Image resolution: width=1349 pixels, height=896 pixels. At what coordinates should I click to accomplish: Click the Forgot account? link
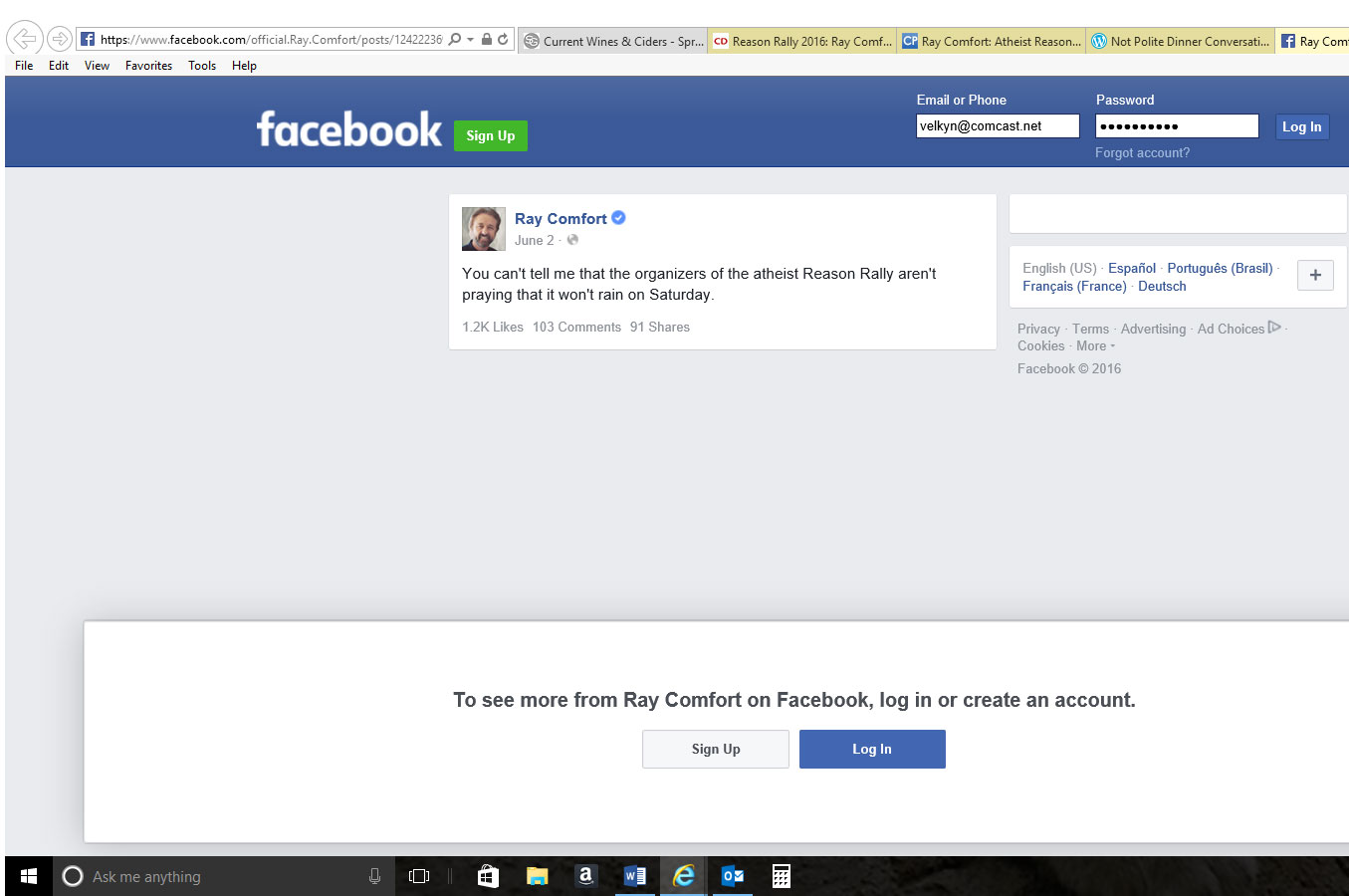coord(1142,152)
